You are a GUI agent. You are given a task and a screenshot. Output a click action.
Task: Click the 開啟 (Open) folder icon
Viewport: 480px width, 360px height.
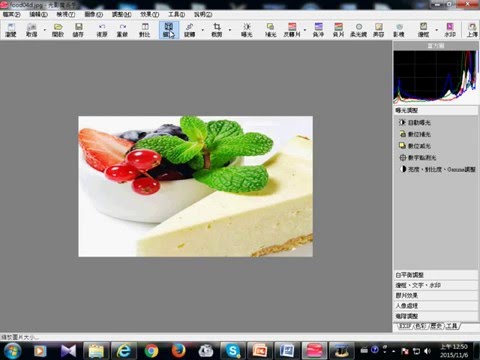pyautogui.click(x=58, y=30)
